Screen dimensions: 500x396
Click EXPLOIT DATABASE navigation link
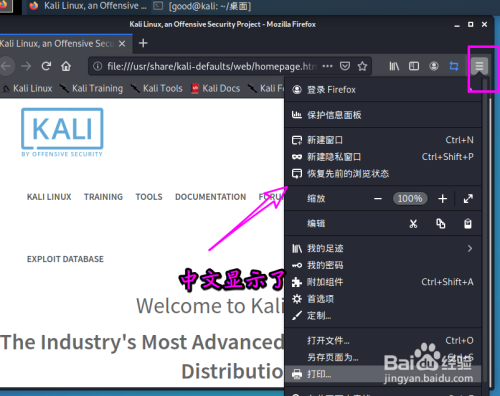pos(65,259)
